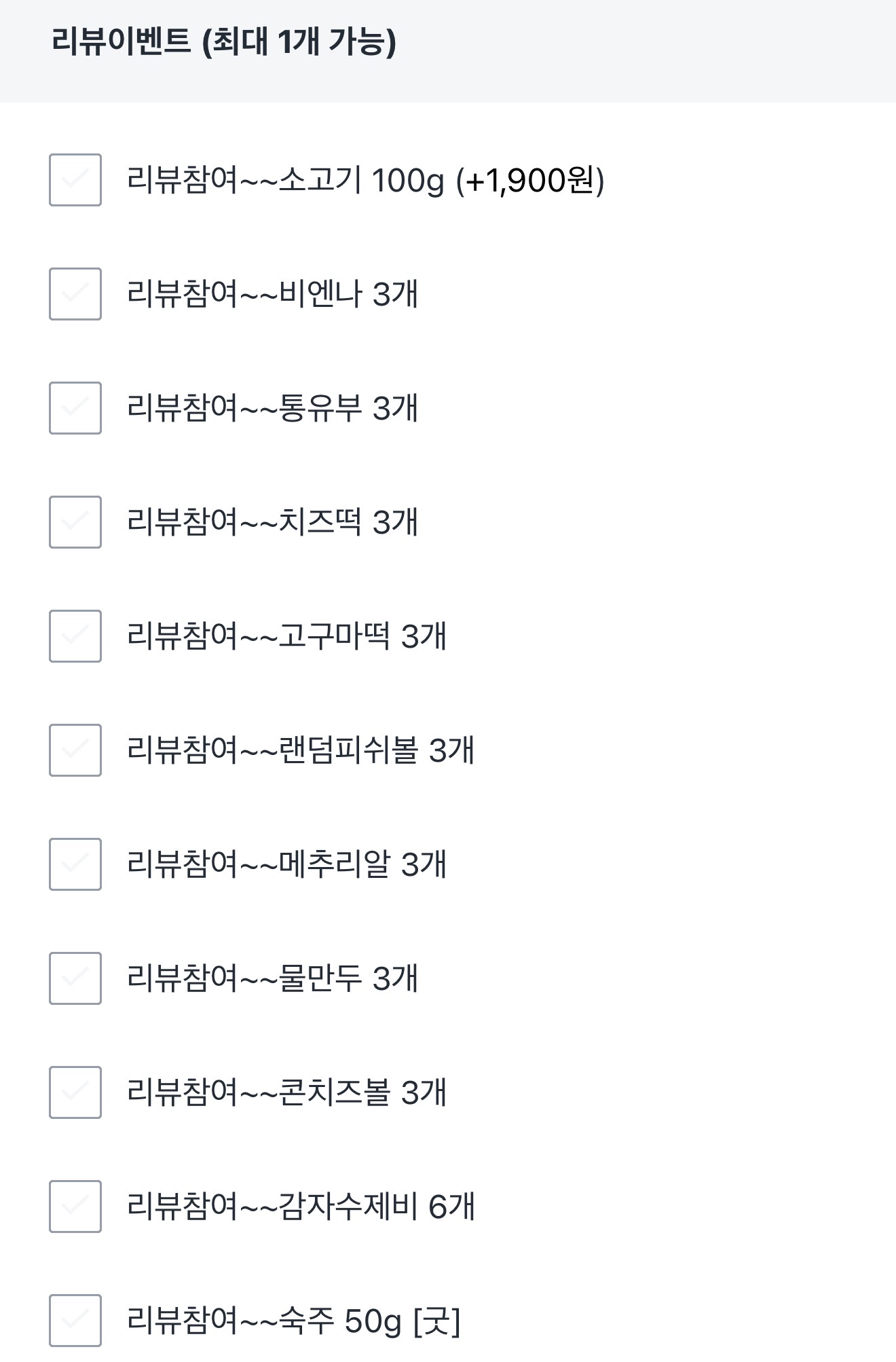The height and width of the screenshot is (1362, 896).
Task: Tap the 리뷰참여~~소고기 100g (+1,900원) label text
Action: [x=365, y=181]
